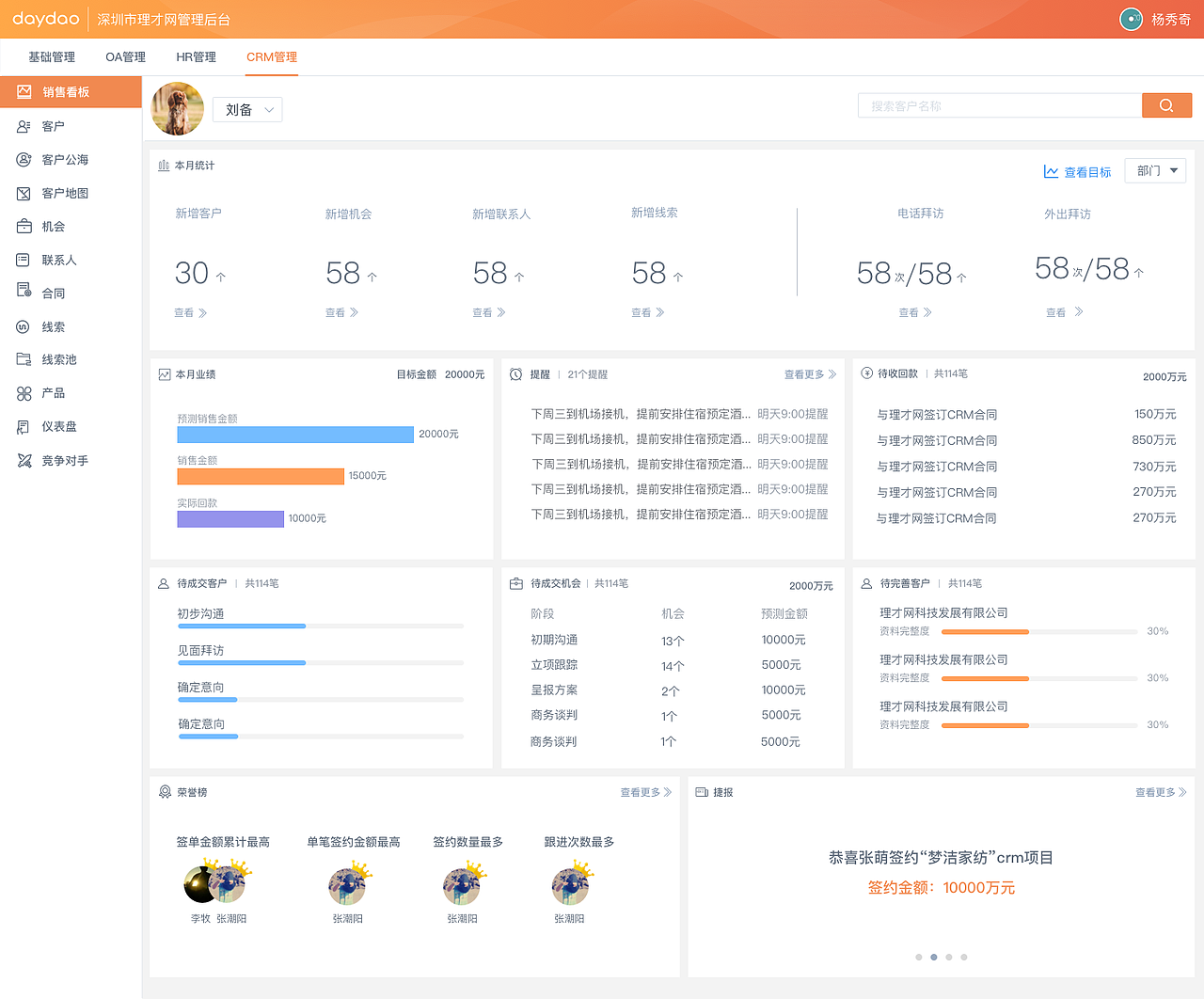
Task: Click 查看更多 in the 捷报 panel
Action: coord(1161,792)
